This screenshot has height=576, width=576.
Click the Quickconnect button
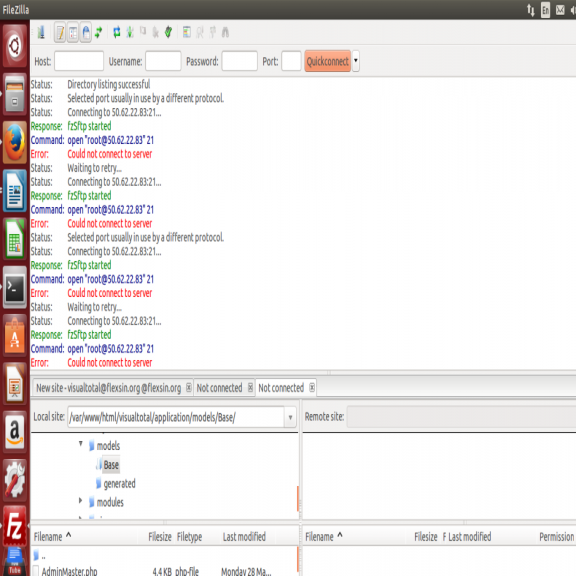click(327, 61)
